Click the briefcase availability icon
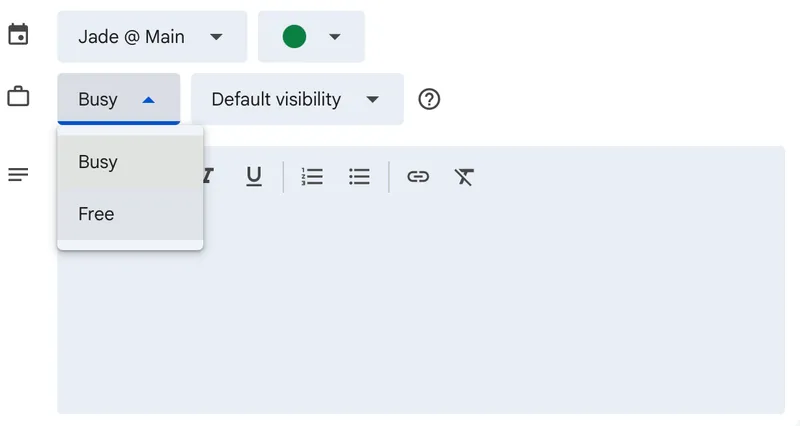 pos(18,98)
